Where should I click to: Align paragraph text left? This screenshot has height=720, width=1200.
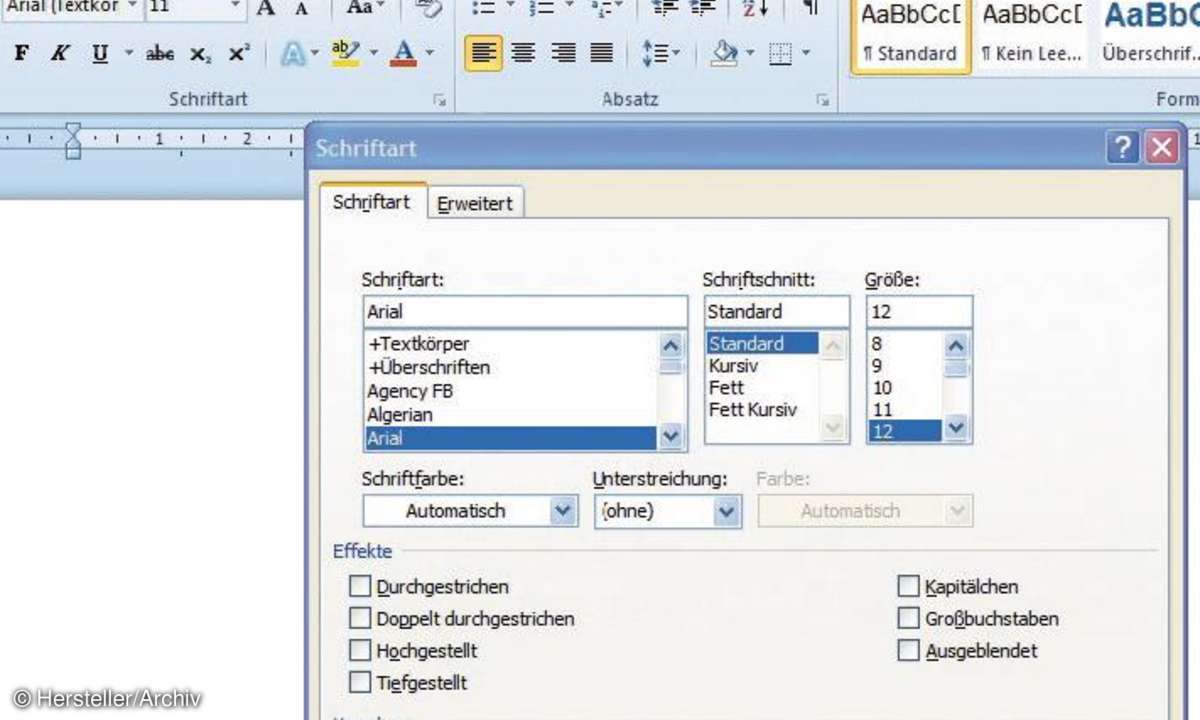pos(483,53)
